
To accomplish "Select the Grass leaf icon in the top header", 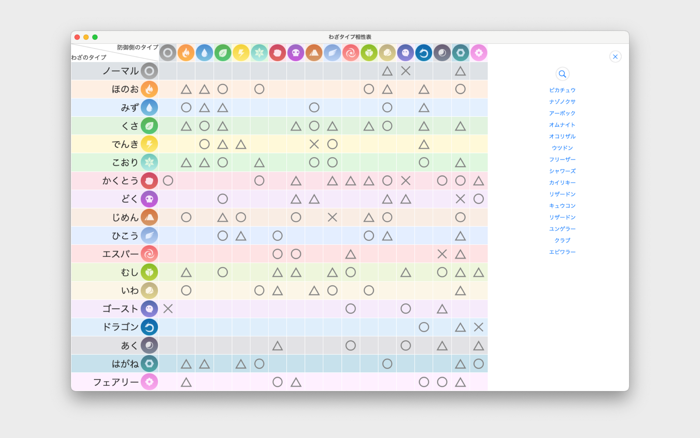I will click(x=223, y=53).
